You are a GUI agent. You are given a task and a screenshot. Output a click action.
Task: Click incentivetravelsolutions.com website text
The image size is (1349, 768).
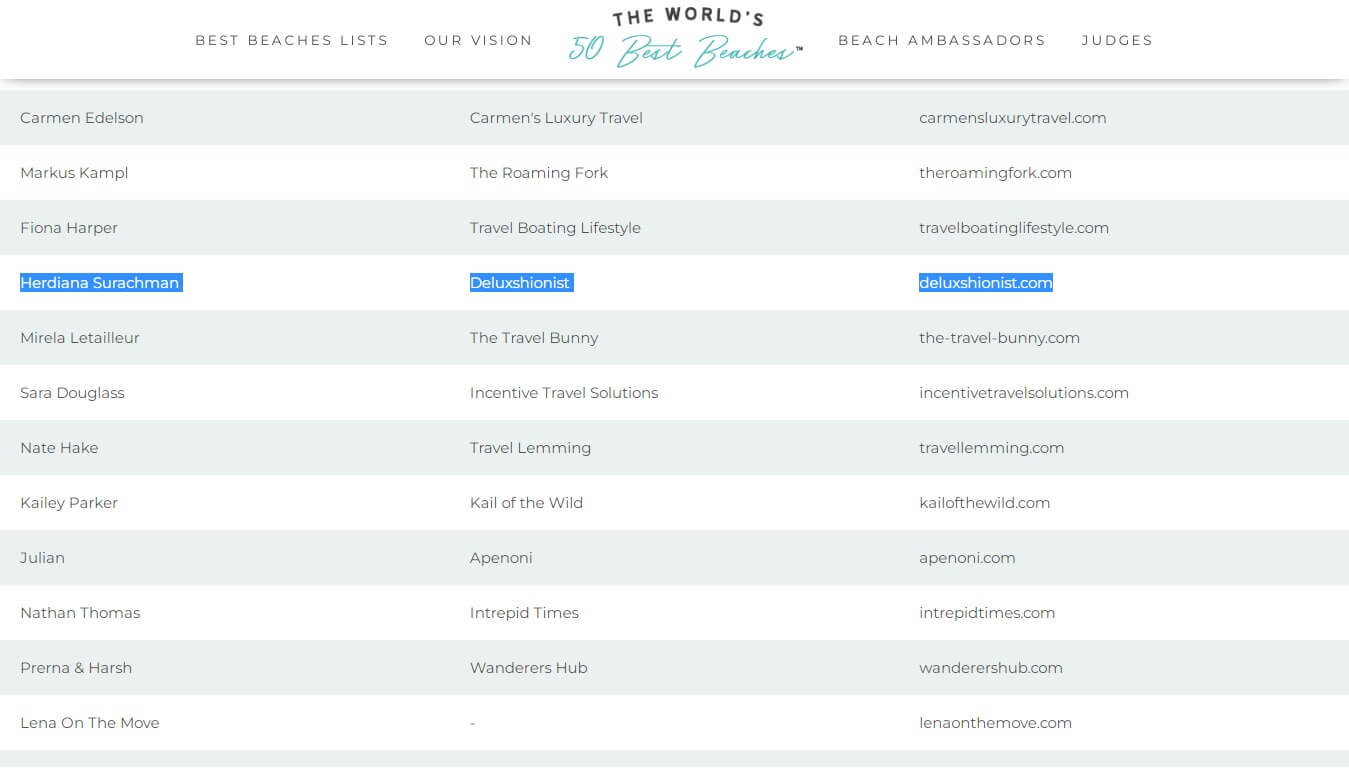[x=1024, y=393]
